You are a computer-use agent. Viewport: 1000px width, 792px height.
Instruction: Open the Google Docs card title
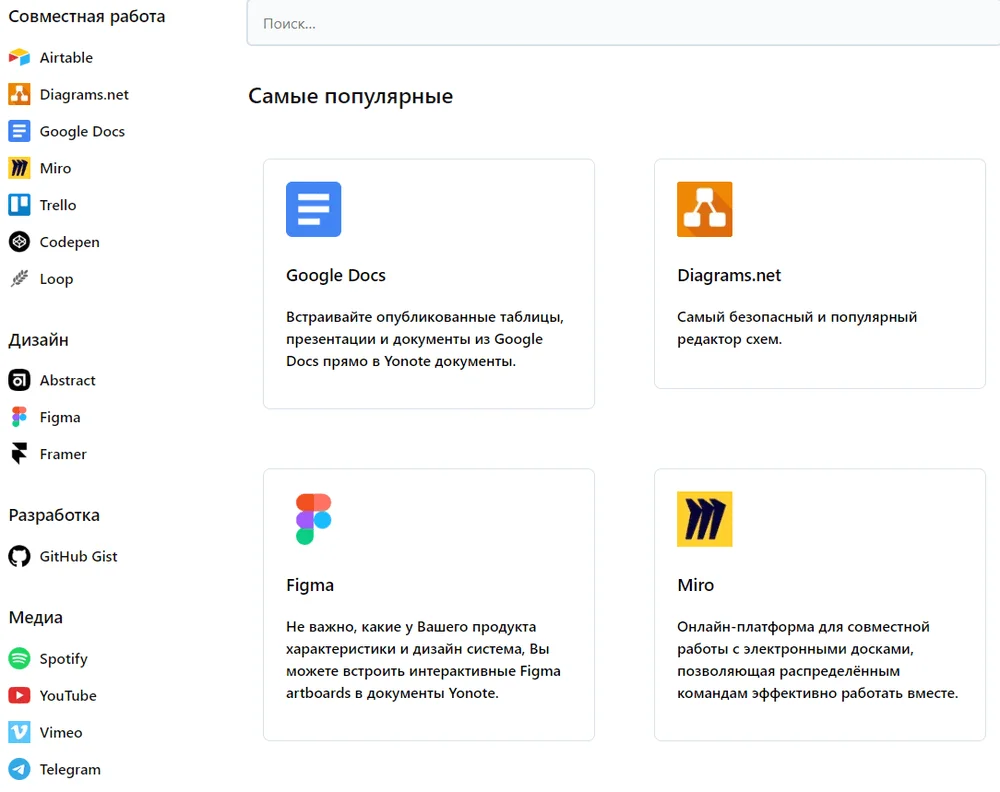click(336, 276)
